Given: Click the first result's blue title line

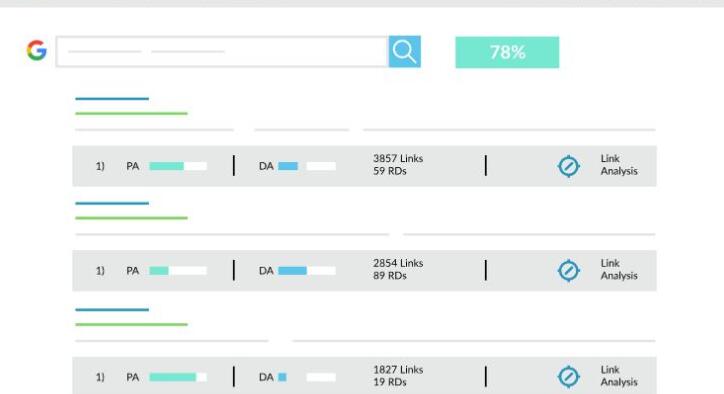Looking at the screenshot, I should [112, 99].
